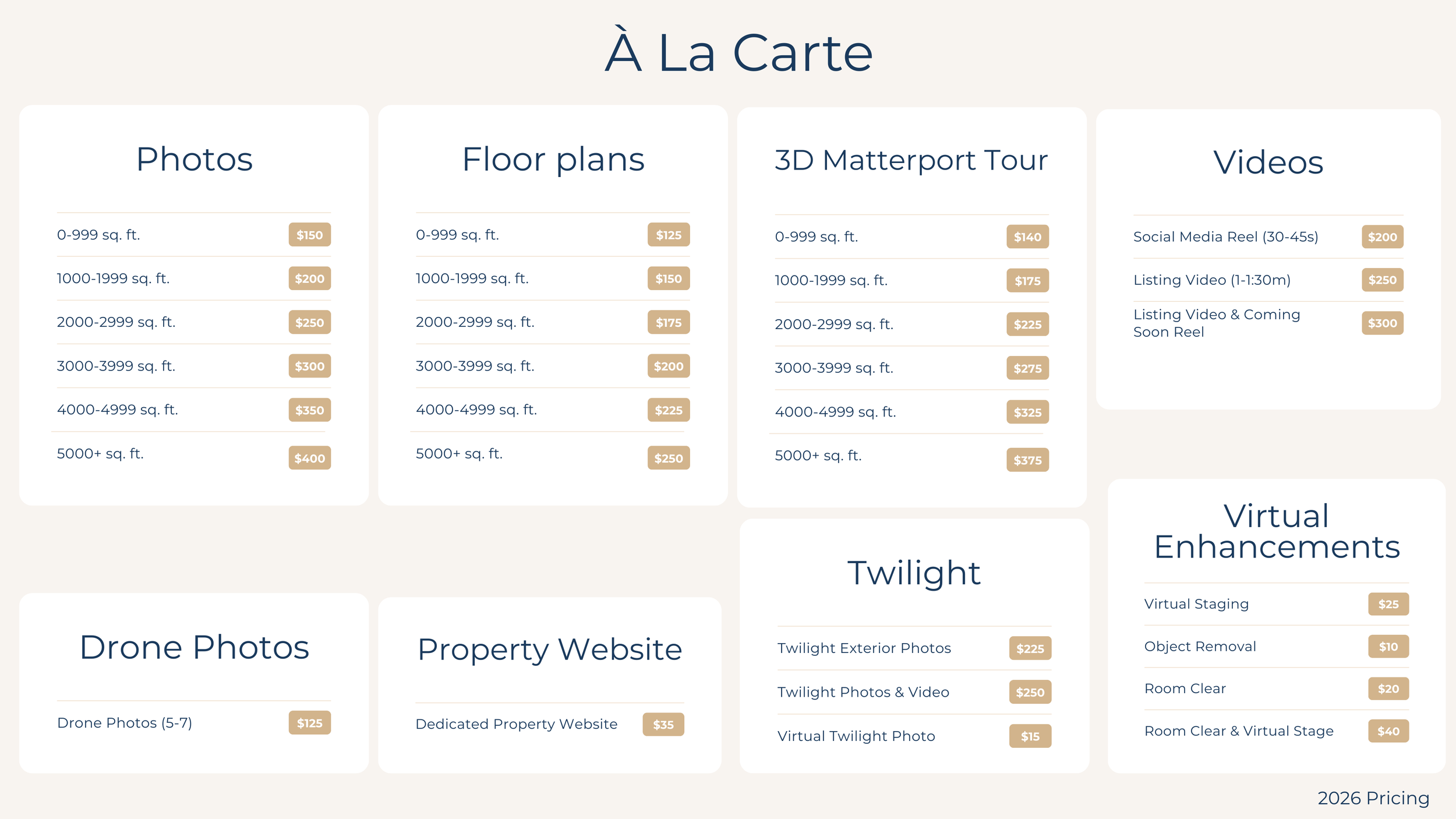Click the 2026 Pricing footer text

pos(1373,798)
